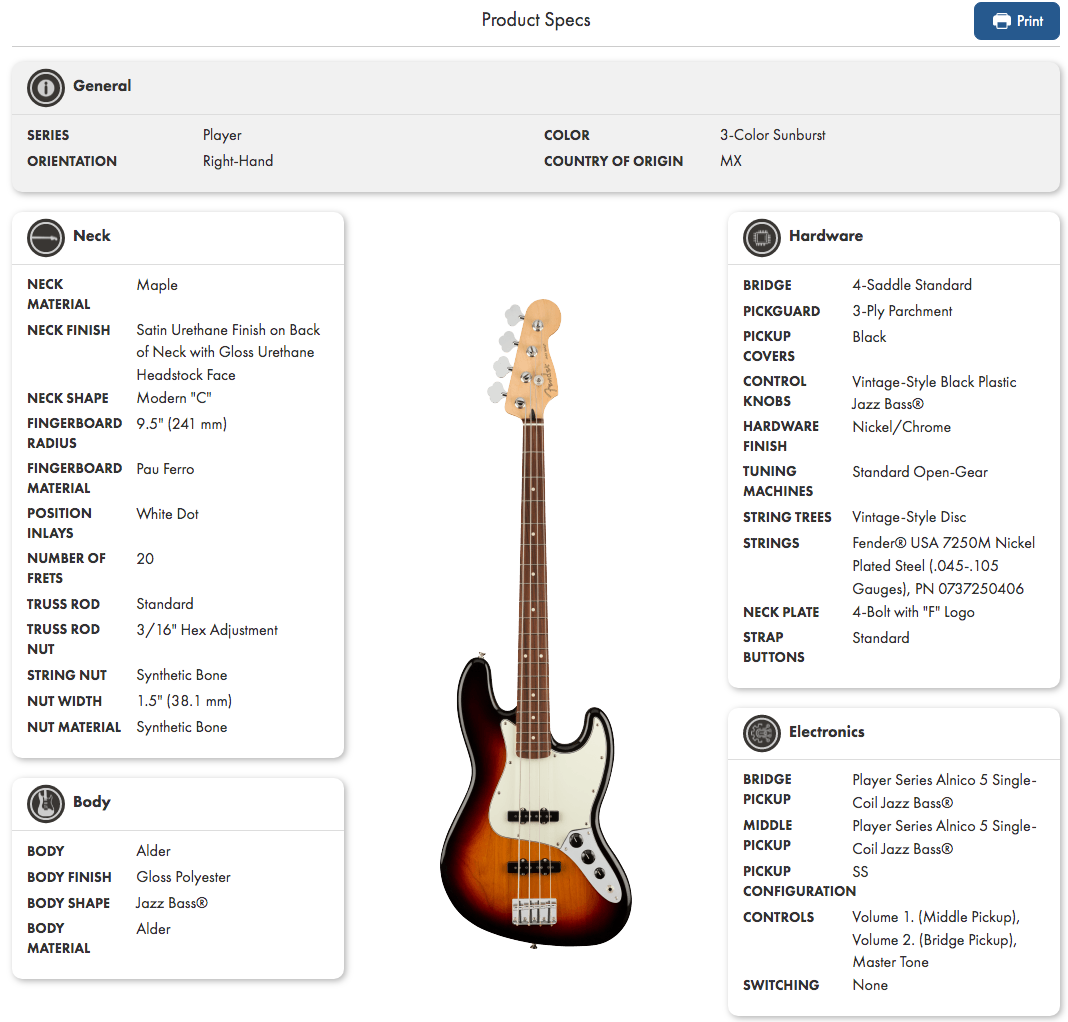Click the switching value "None"
The height and width of the screenshot is (1022, 1068).
tap(870, 985)
